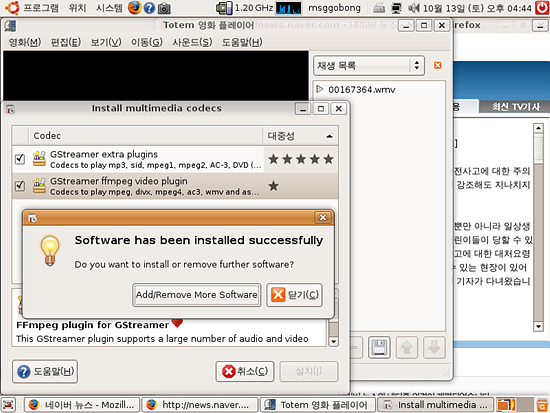Open the 프로그램 panel menu

tap(41, 8)
